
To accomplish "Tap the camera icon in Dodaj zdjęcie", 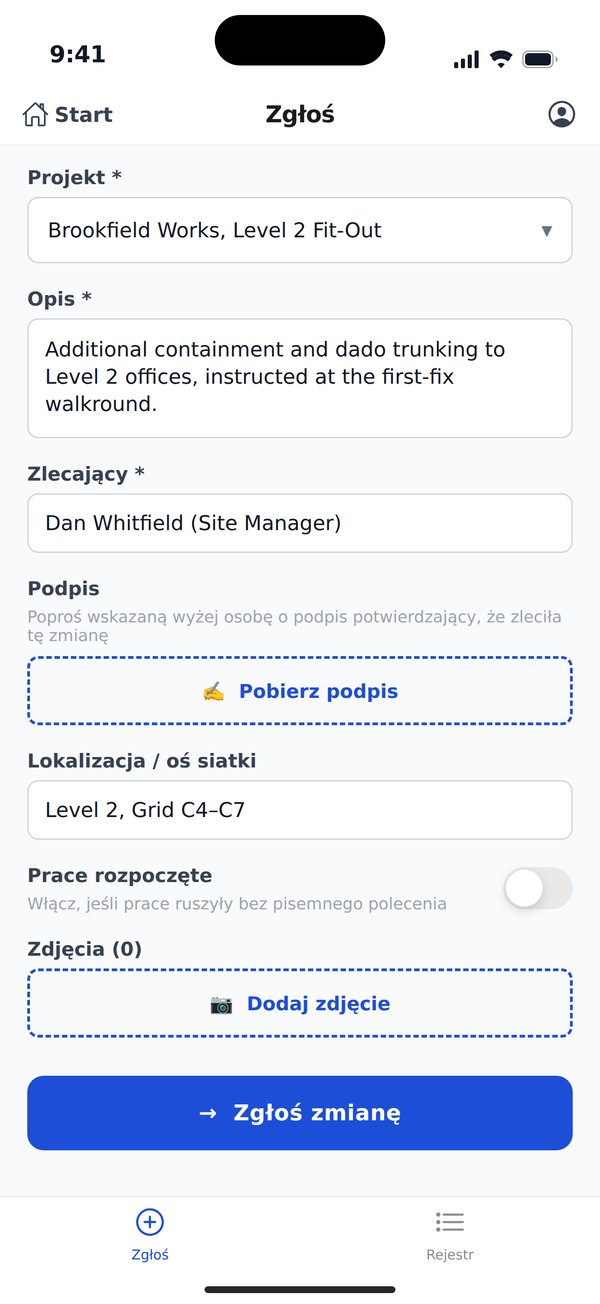I will (x=221, y=1004).
